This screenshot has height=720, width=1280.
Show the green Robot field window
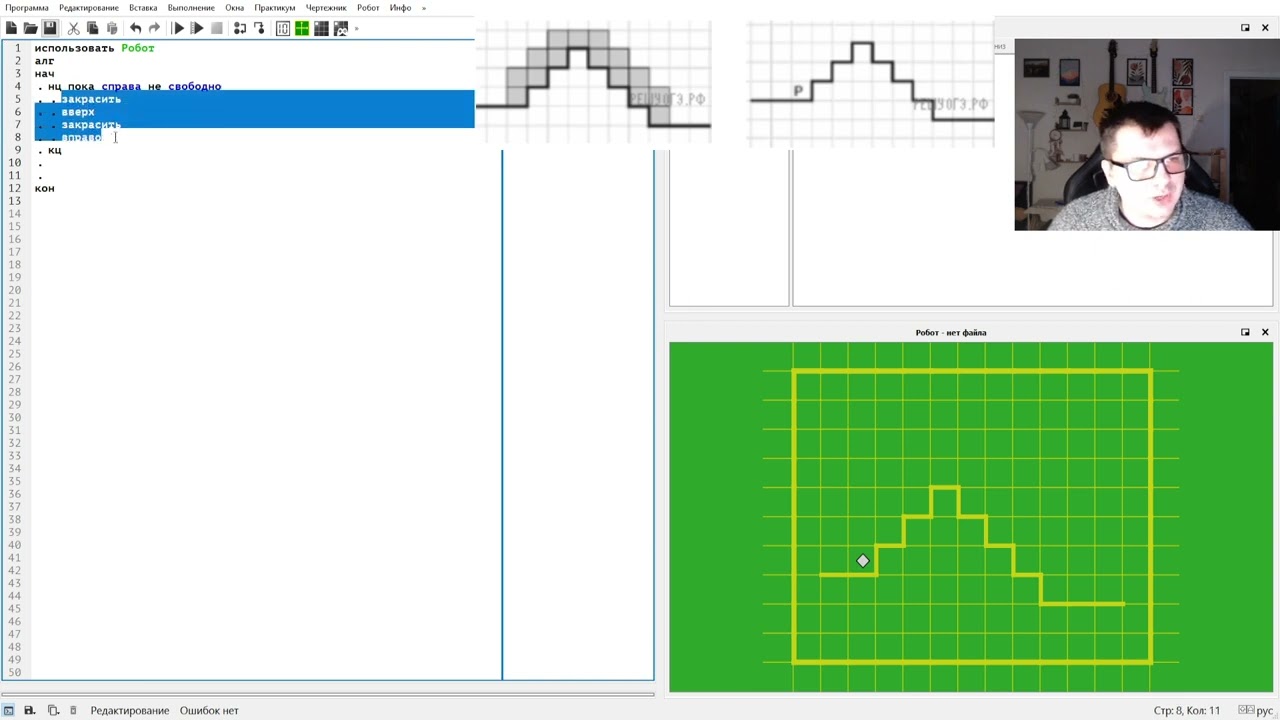(x=302, y=28)
